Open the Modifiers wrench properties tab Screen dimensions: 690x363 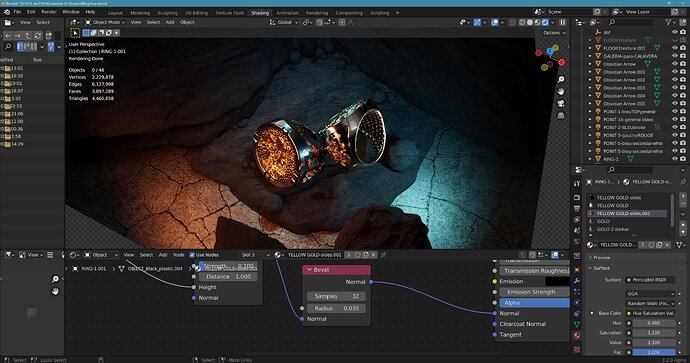[577, 280]
